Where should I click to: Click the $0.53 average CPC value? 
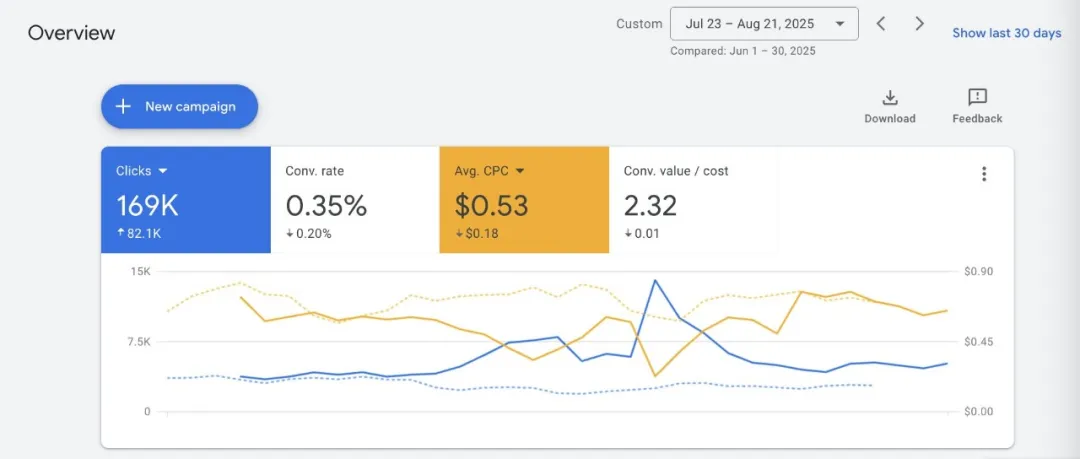pyautogui.click(x=491, y=206)
